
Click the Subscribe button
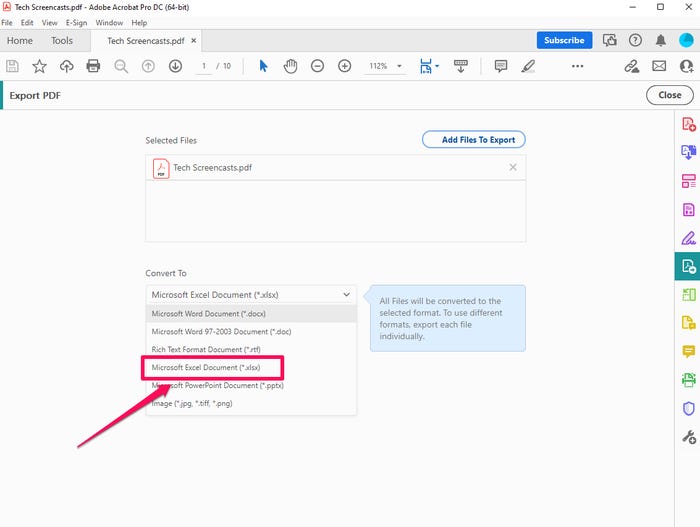click(564, 40)
